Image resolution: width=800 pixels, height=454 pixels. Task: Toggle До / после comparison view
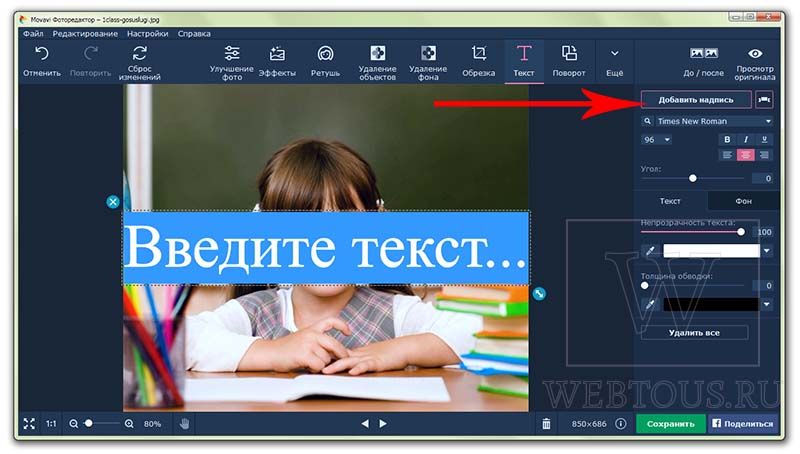[x=704, y=62]
